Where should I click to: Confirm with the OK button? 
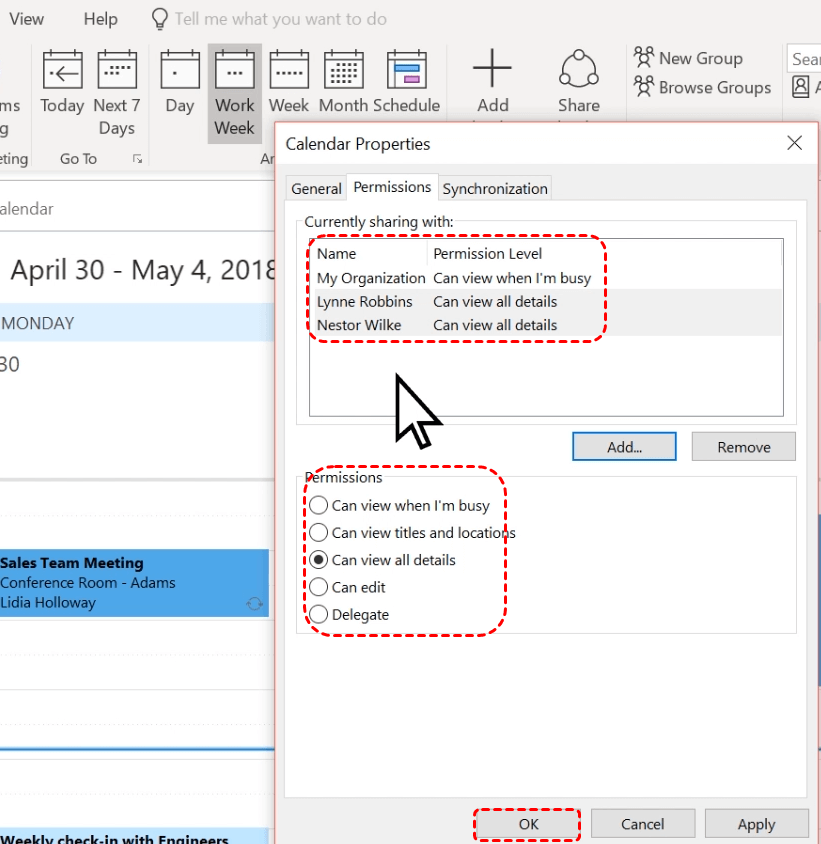(528, 824)
